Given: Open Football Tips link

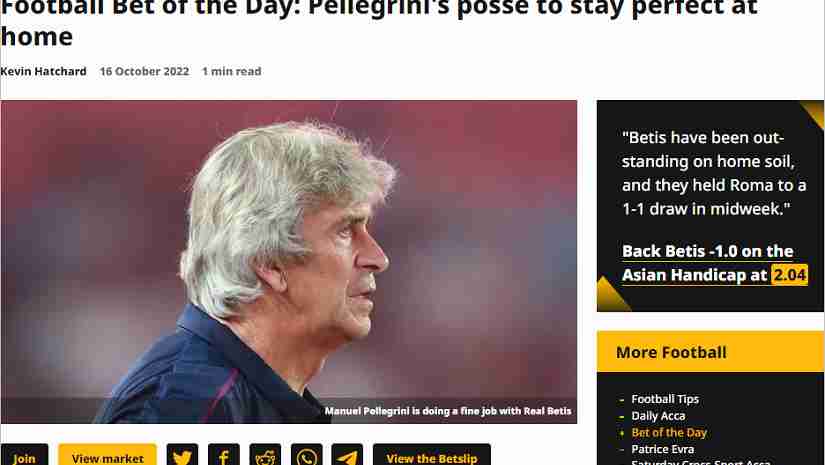Looking at the screenshot, I should click(665, 399).
